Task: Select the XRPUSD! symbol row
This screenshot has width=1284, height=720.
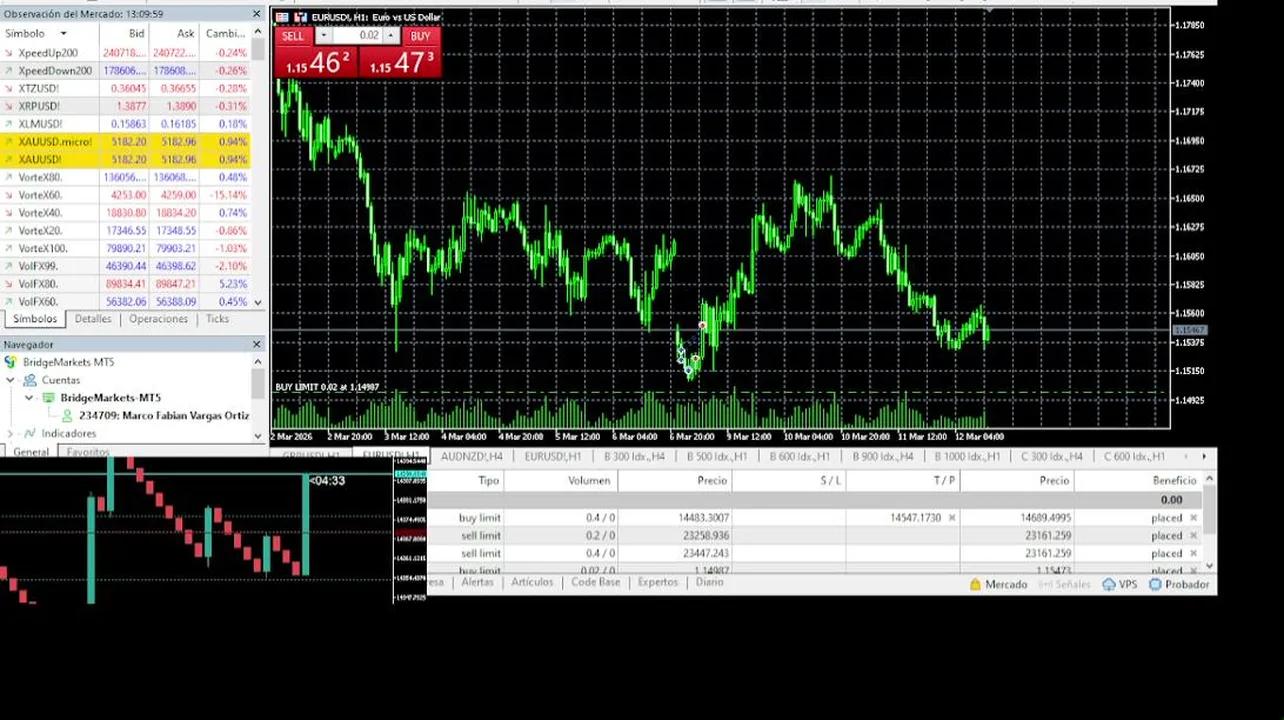Action: click(125, 106)
